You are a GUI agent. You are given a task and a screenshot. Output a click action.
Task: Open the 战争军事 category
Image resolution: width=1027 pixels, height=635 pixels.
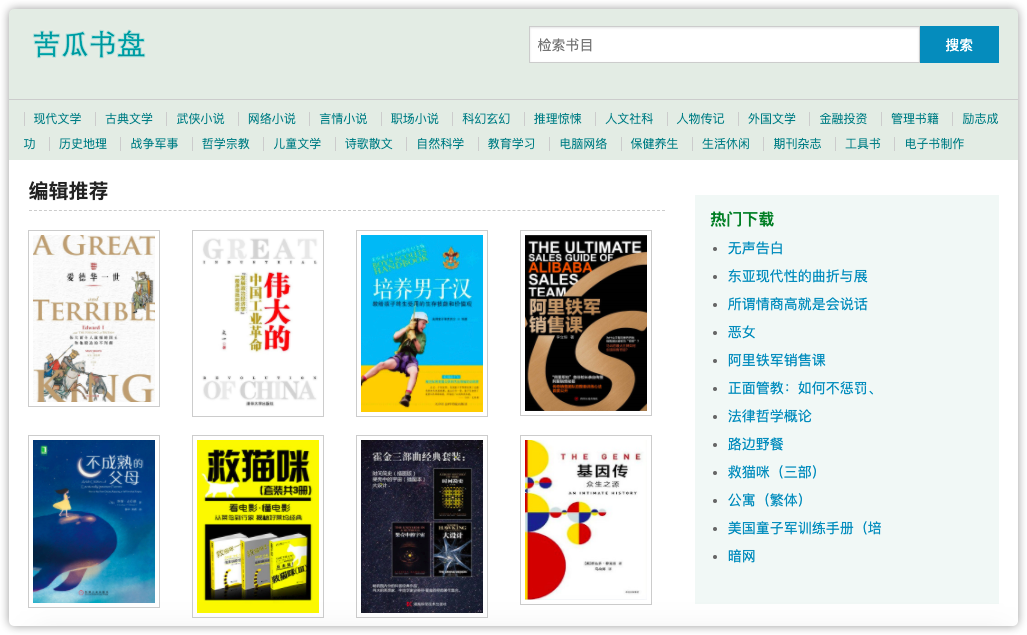click(154, 143)
